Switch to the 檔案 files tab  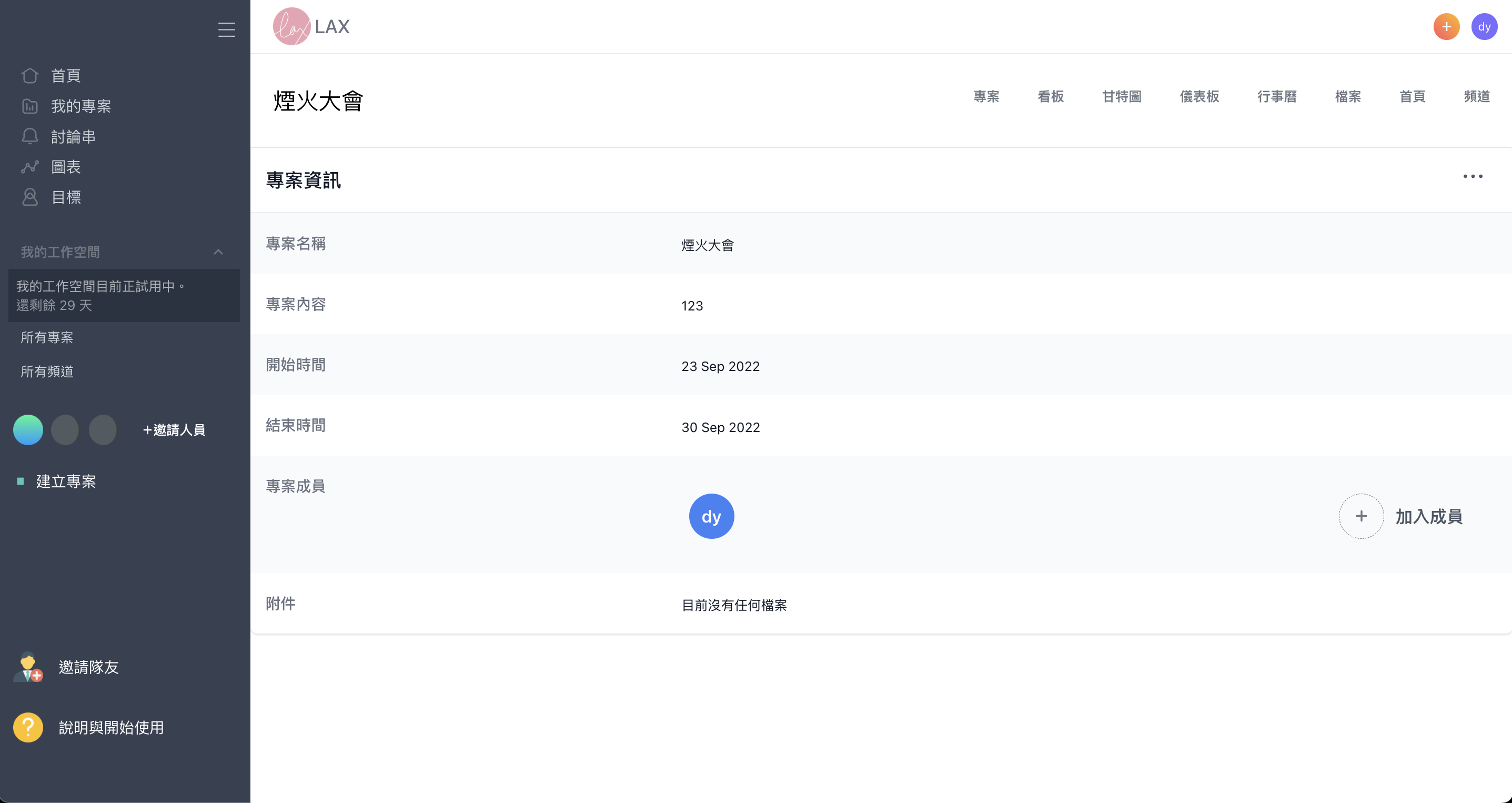1348,96
